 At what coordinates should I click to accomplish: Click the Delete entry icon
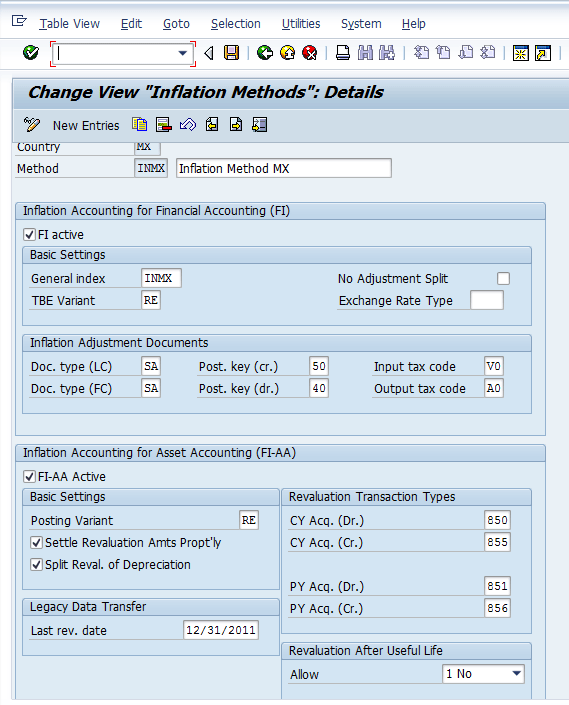click(163, 125)
